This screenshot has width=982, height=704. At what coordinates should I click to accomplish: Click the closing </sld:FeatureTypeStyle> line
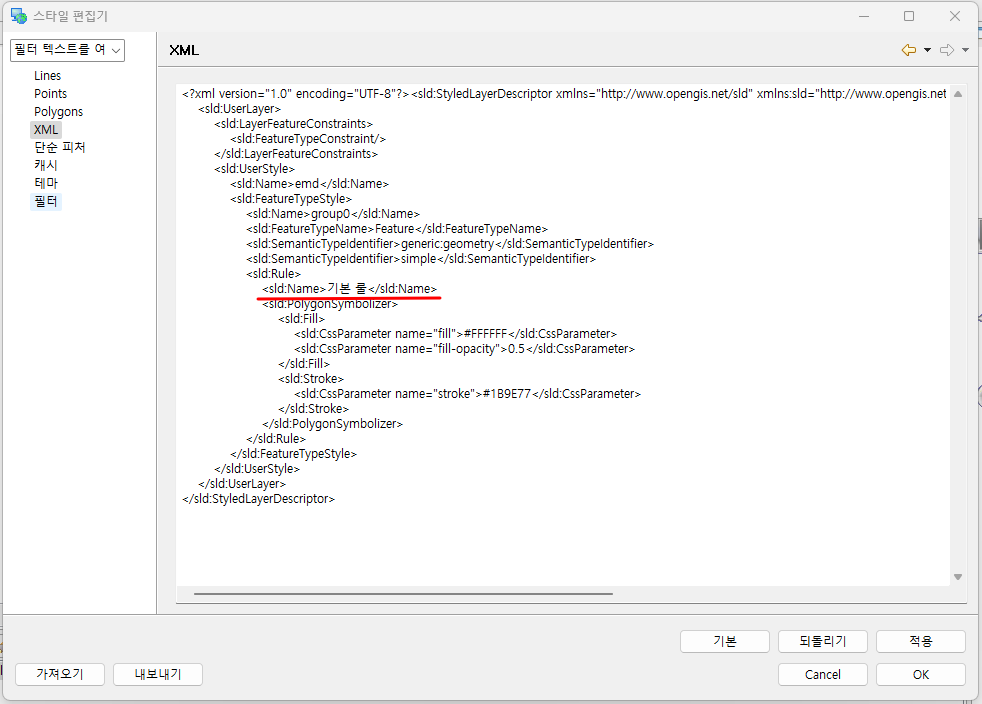[x=294, y=454]
